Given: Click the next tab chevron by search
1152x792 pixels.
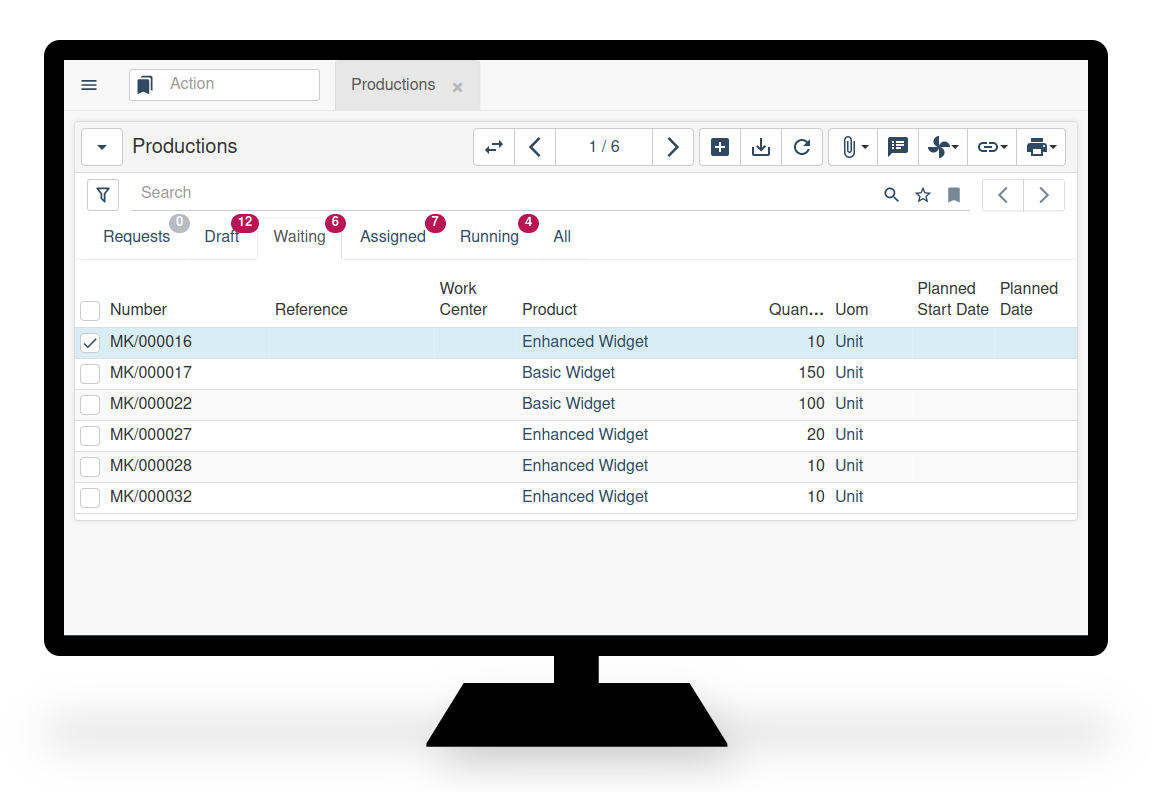Looking at the screenshot, I should pos(1044,195).
